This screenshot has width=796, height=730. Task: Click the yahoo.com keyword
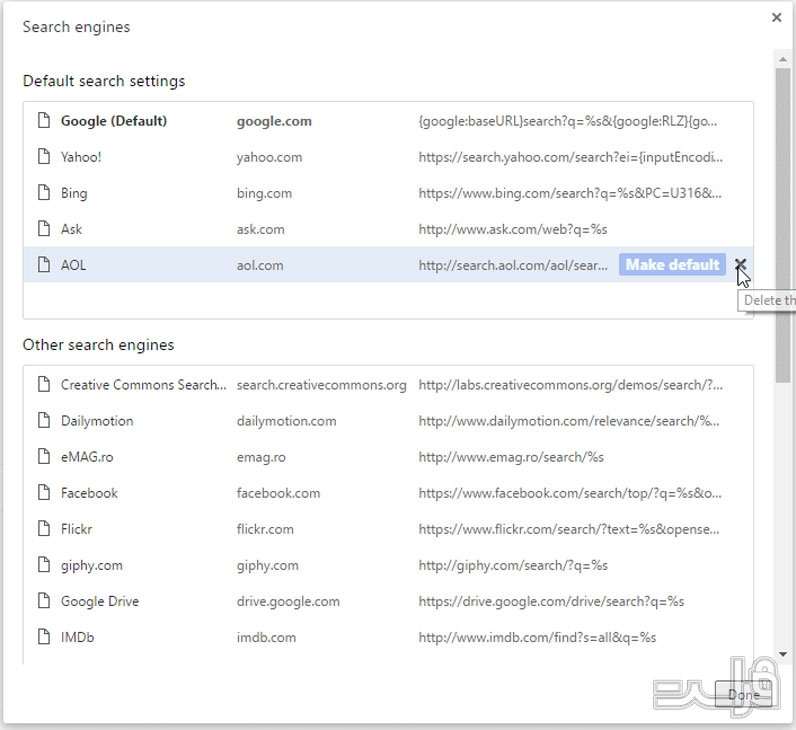coord(270,158)
